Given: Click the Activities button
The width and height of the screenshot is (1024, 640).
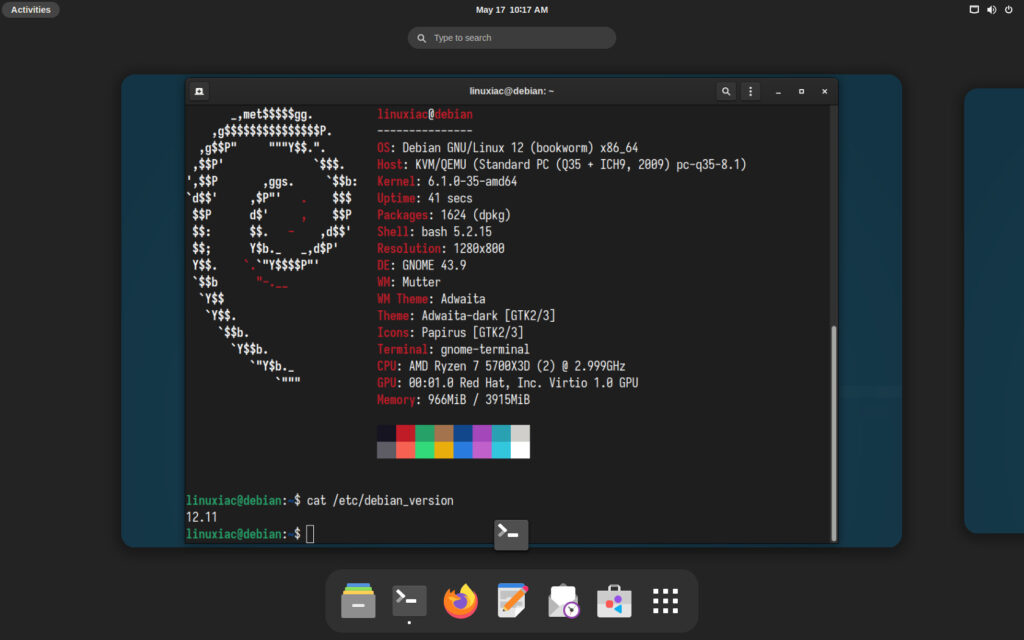Looking at the screenshot, I should (x=30, y=9).
